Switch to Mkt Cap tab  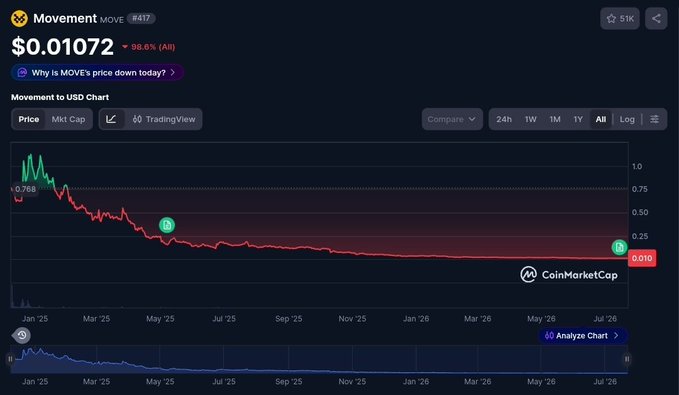point(68,119)
